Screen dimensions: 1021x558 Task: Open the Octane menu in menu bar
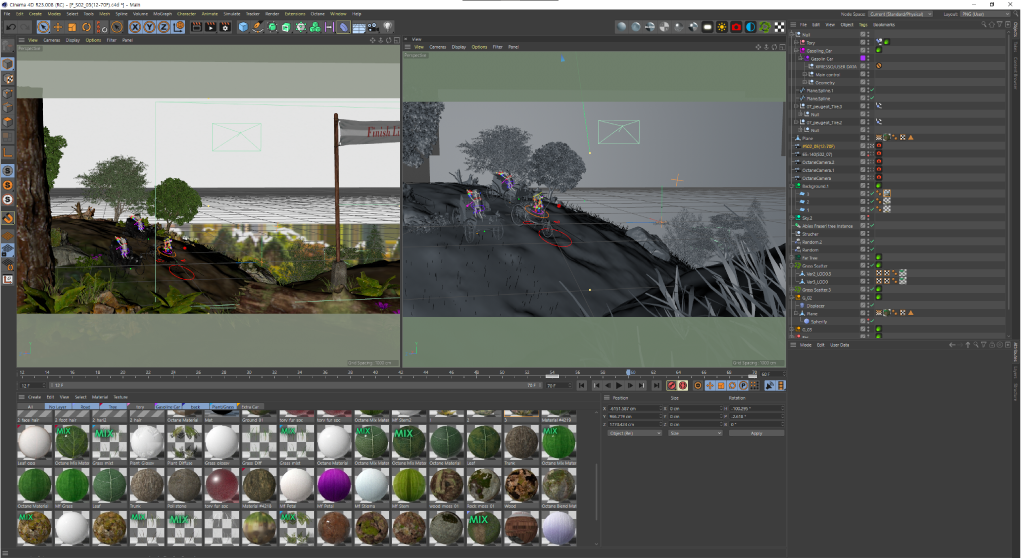pyautogui.click(x=318, y=14)
